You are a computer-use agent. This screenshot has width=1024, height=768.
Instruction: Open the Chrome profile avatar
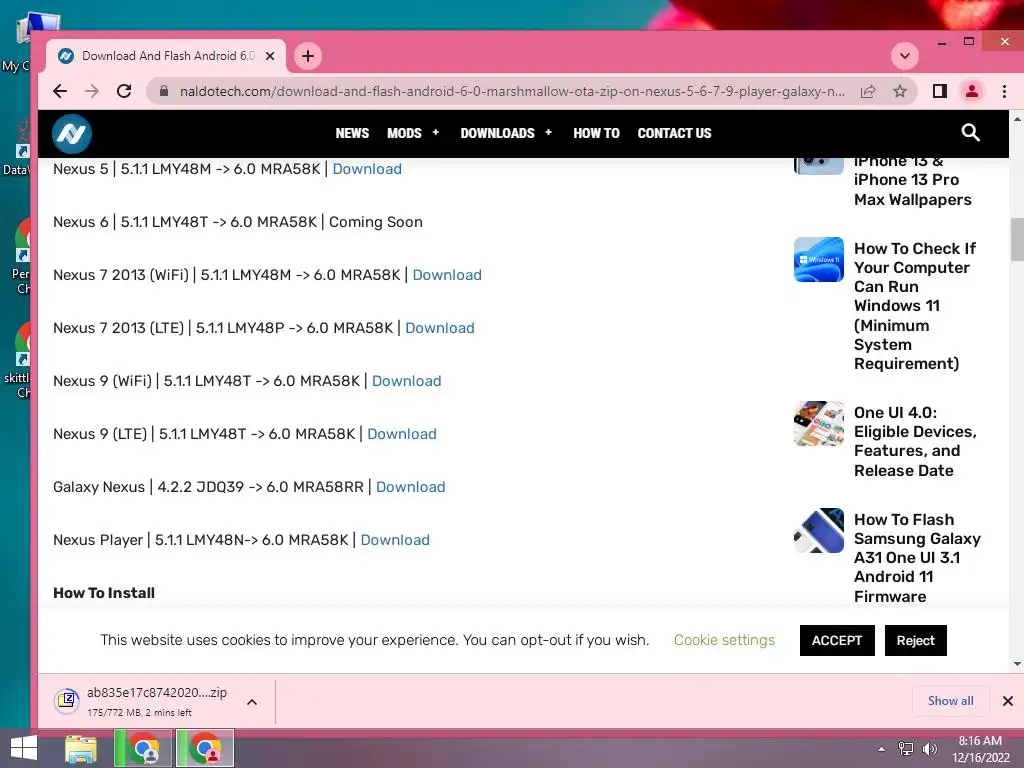pyautogui.click(x=972, y=91)
